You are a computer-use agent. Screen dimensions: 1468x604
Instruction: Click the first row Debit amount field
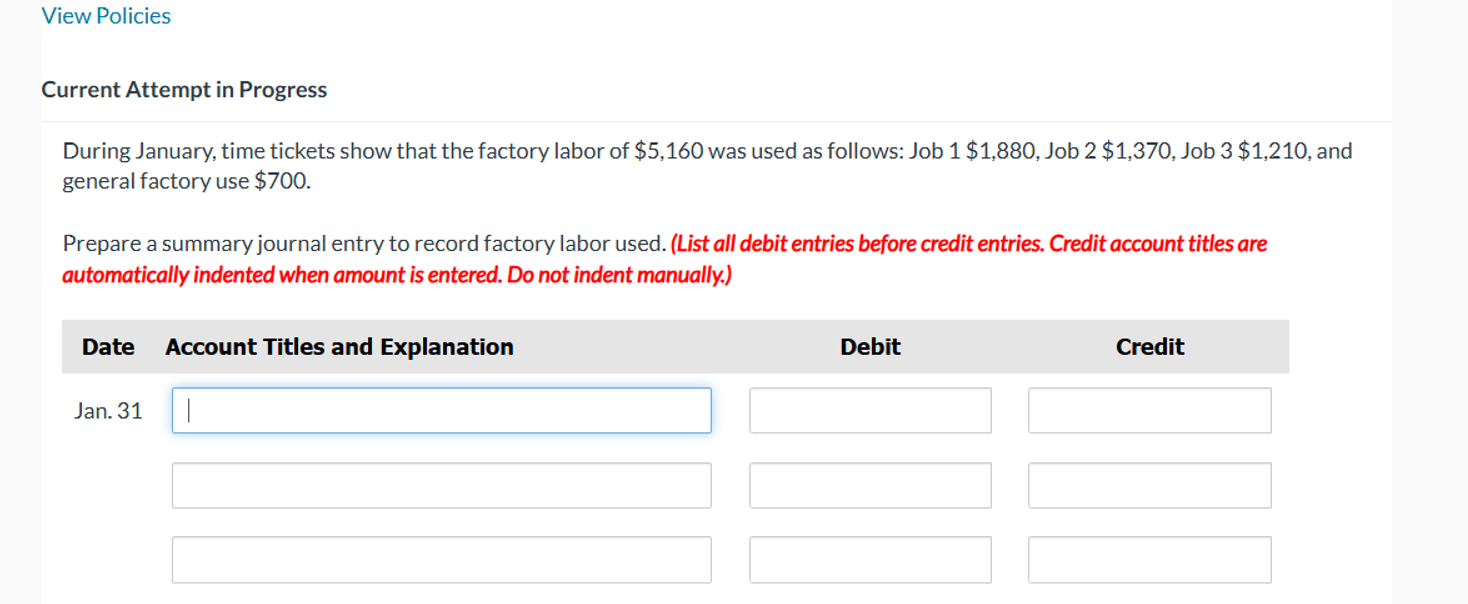[869, 410]
